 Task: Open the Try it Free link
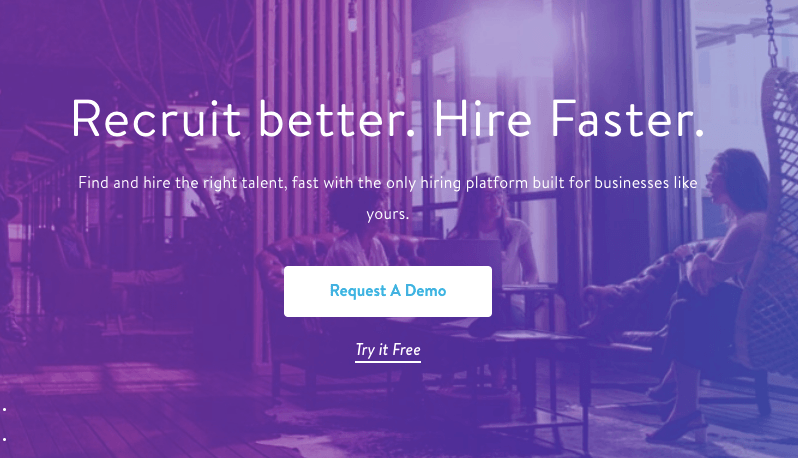click(388, 350)
